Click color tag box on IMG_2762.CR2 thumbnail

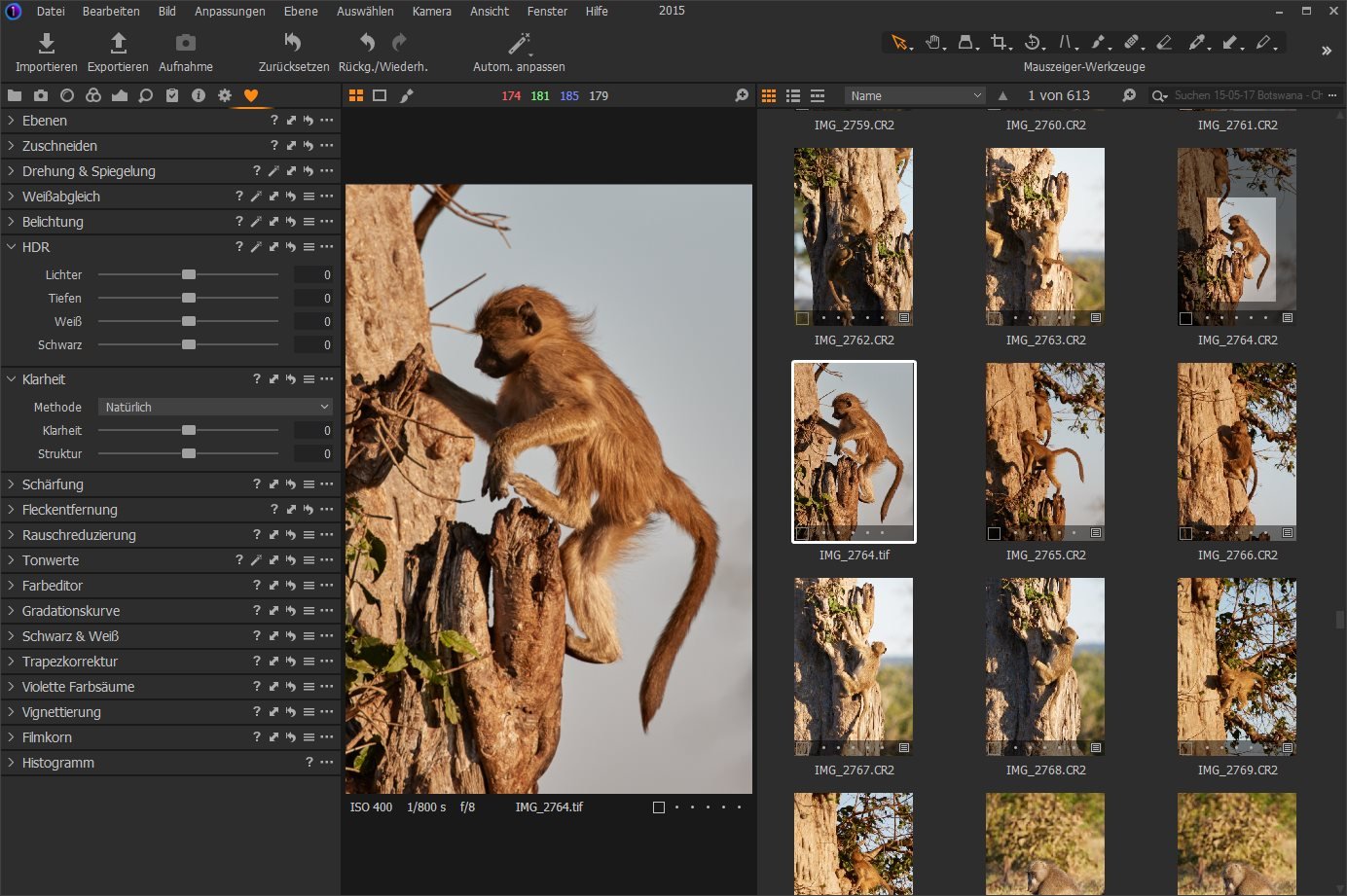click(802, 318)
